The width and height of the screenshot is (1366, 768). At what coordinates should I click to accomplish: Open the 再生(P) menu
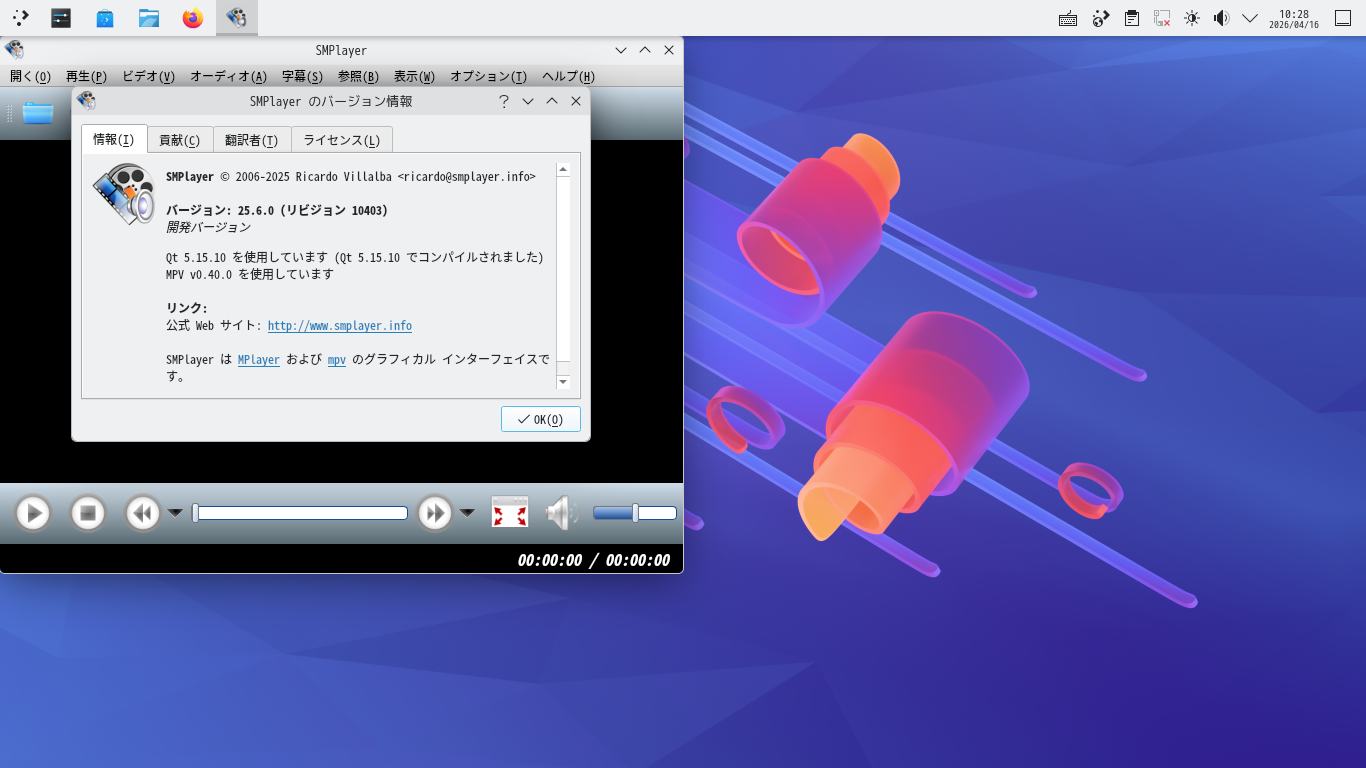tap(86, 77)
